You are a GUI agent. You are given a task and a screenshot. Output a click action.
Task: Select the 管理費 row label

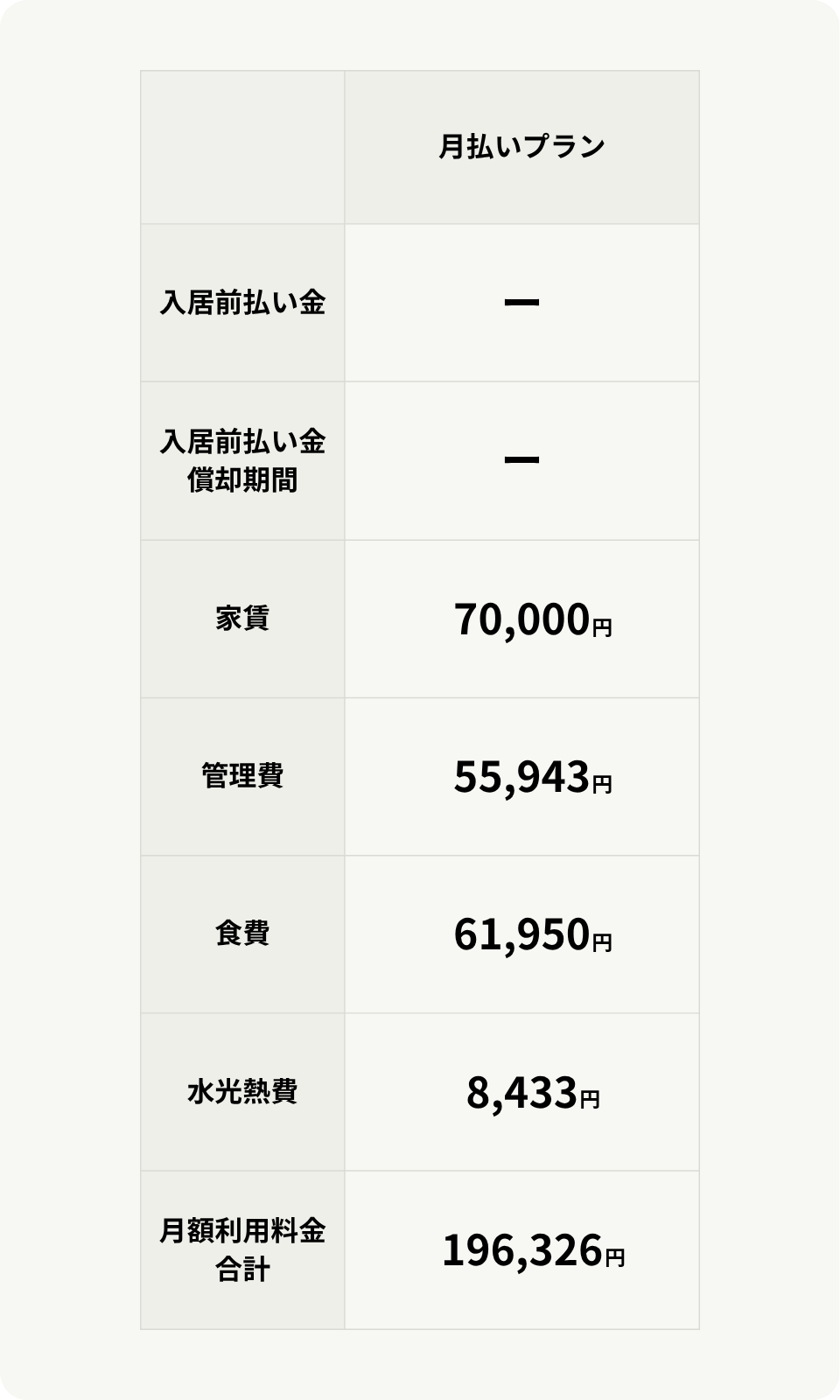point(242,776)
